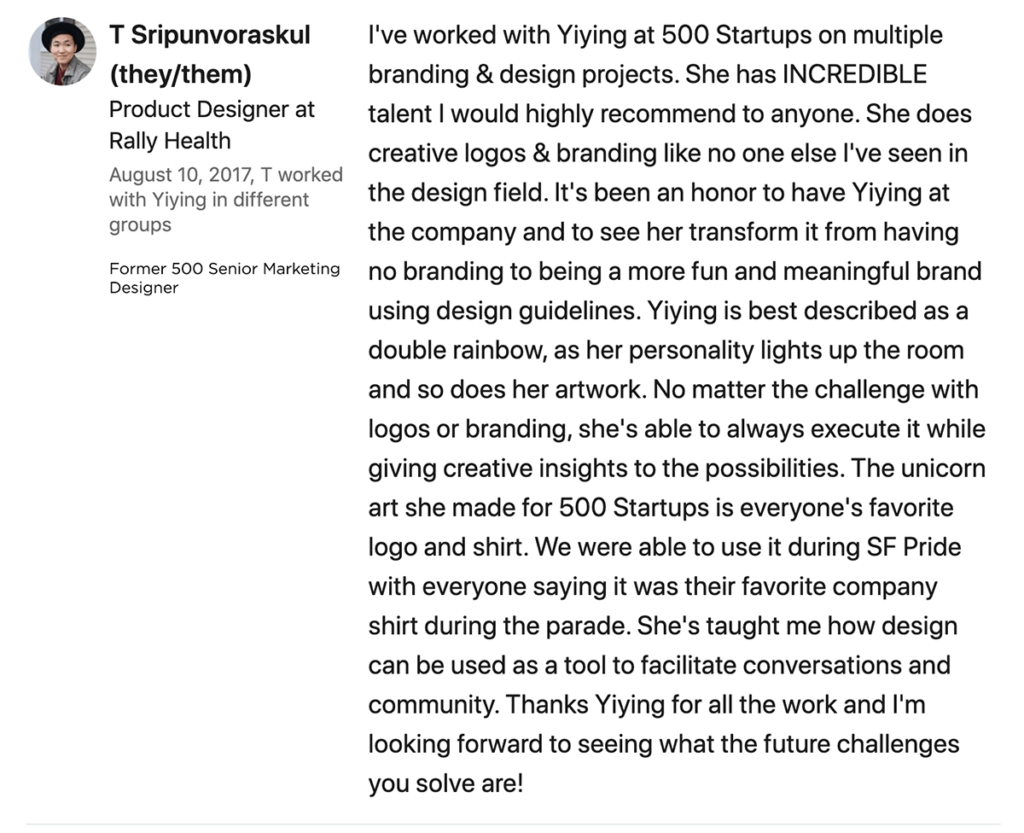Click the word 'groups' under the date
This screenshot has height=833, width=1024.
[x=140, y=225]
